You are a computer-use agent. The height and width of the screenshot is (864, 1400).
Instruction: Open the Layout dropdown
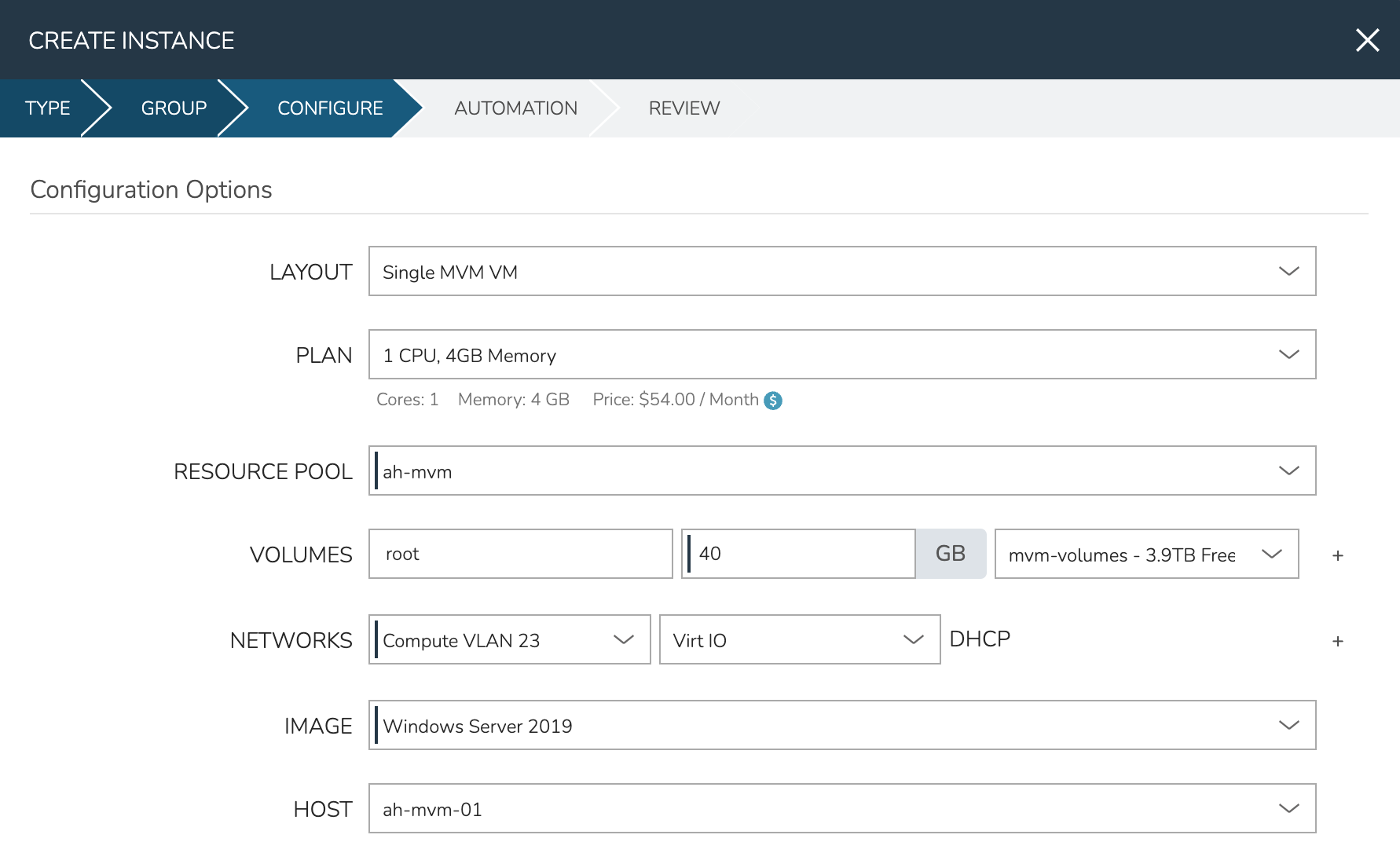[x=841, y=272]
